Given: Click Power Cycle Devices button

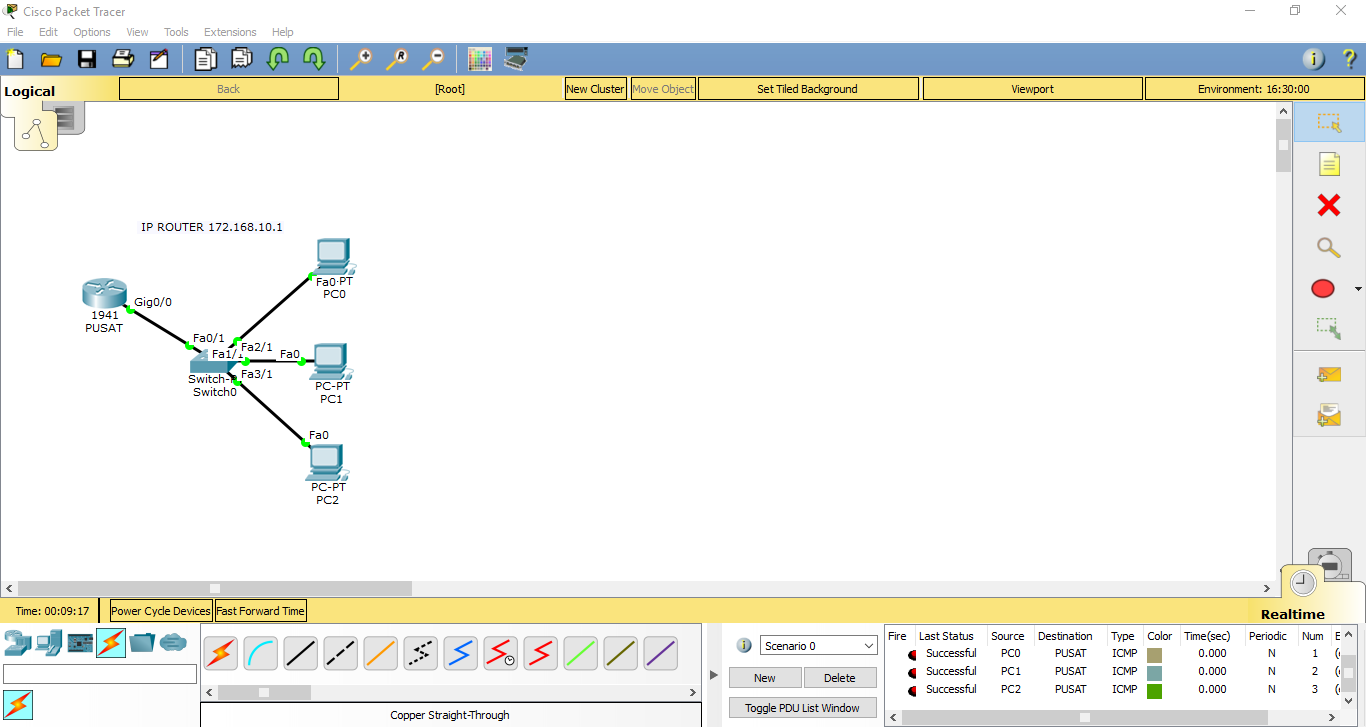Looking at the screenshot, I should (x=161, y=611).
